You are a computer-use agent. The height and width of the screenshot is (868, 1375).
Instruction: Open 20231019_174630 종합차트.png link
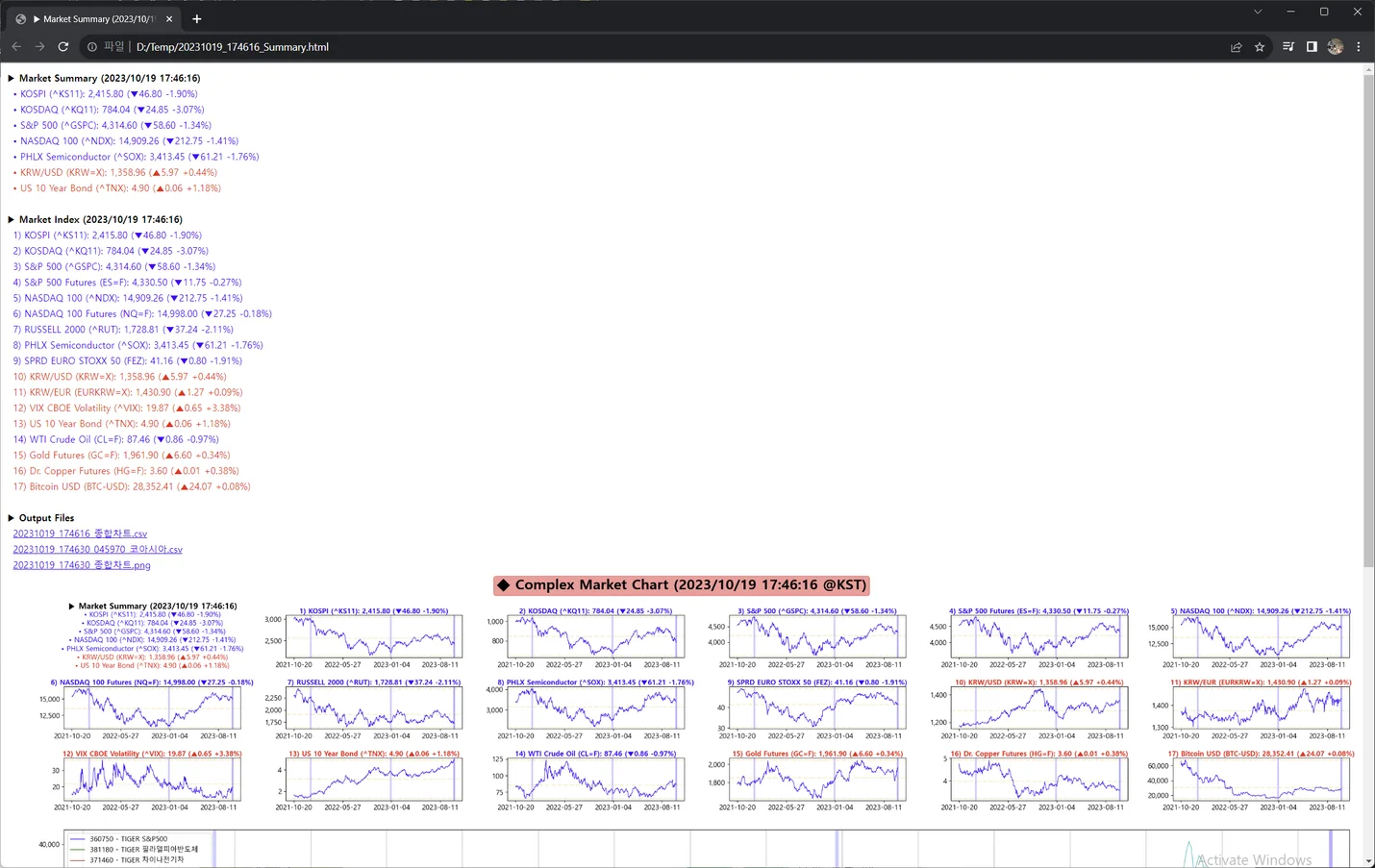pos(82,565)
